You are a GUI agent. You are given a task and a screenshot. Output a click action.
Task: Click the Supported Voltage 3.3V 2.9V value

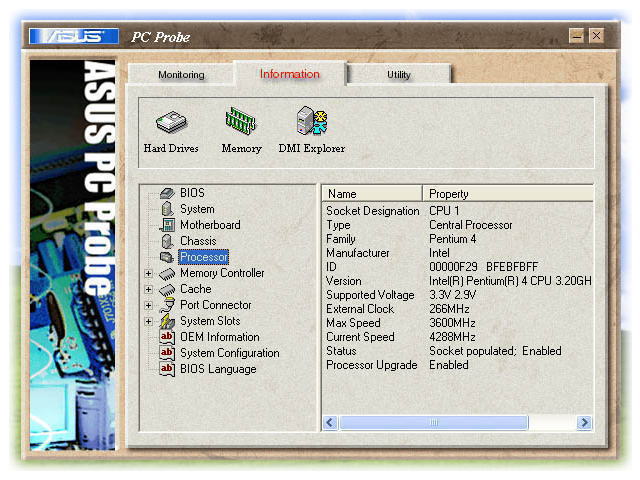(x=452, y=295)
